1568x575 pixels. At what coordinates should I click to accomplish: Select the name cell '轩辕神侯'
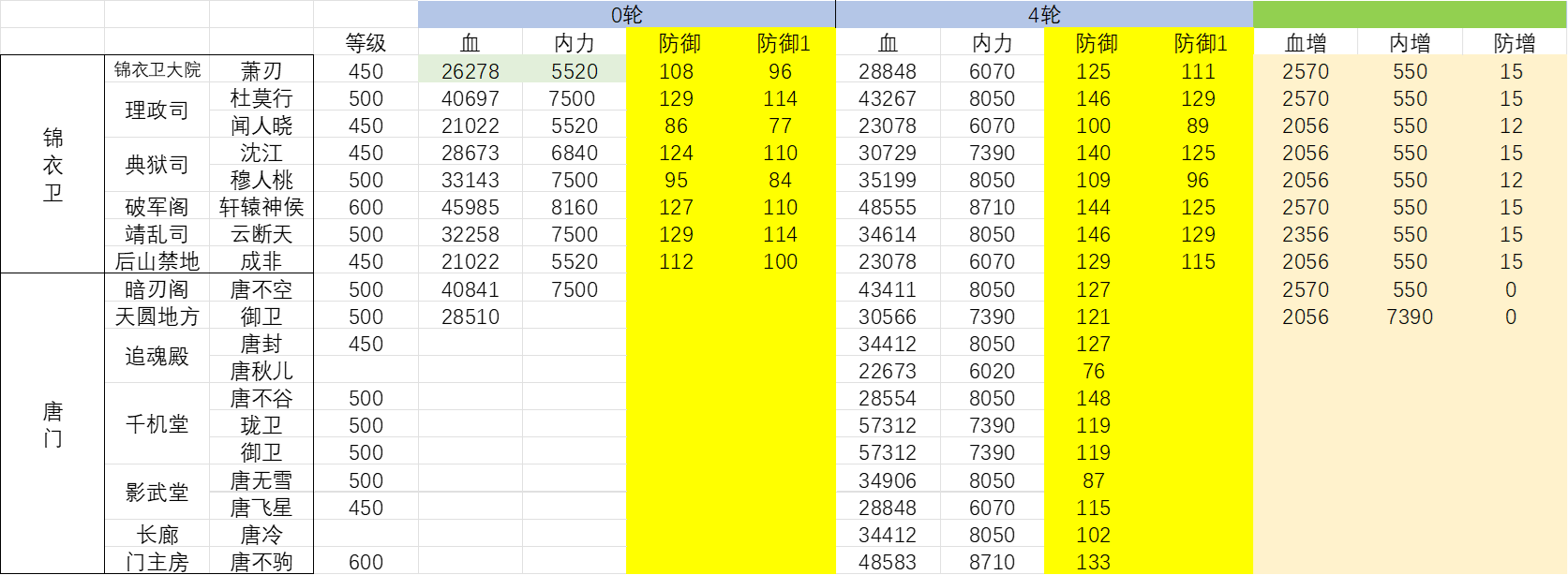[261, 207]
